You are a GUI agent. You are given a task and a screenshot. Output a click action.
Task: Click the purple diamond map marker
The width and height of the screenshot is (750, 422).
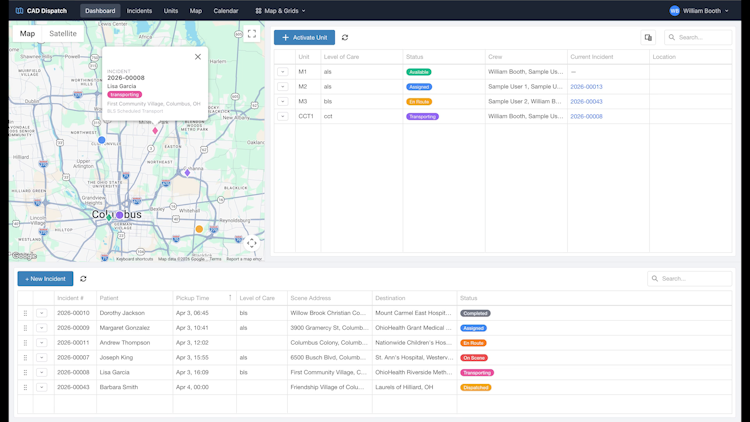[x=188, y=173]
